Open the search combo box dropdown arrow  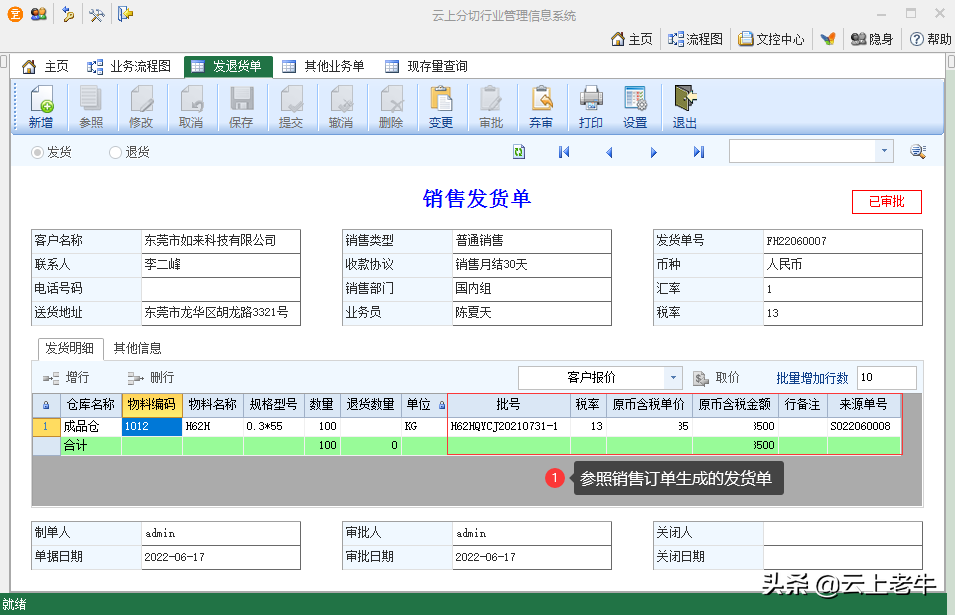click(x=883, y=151)
